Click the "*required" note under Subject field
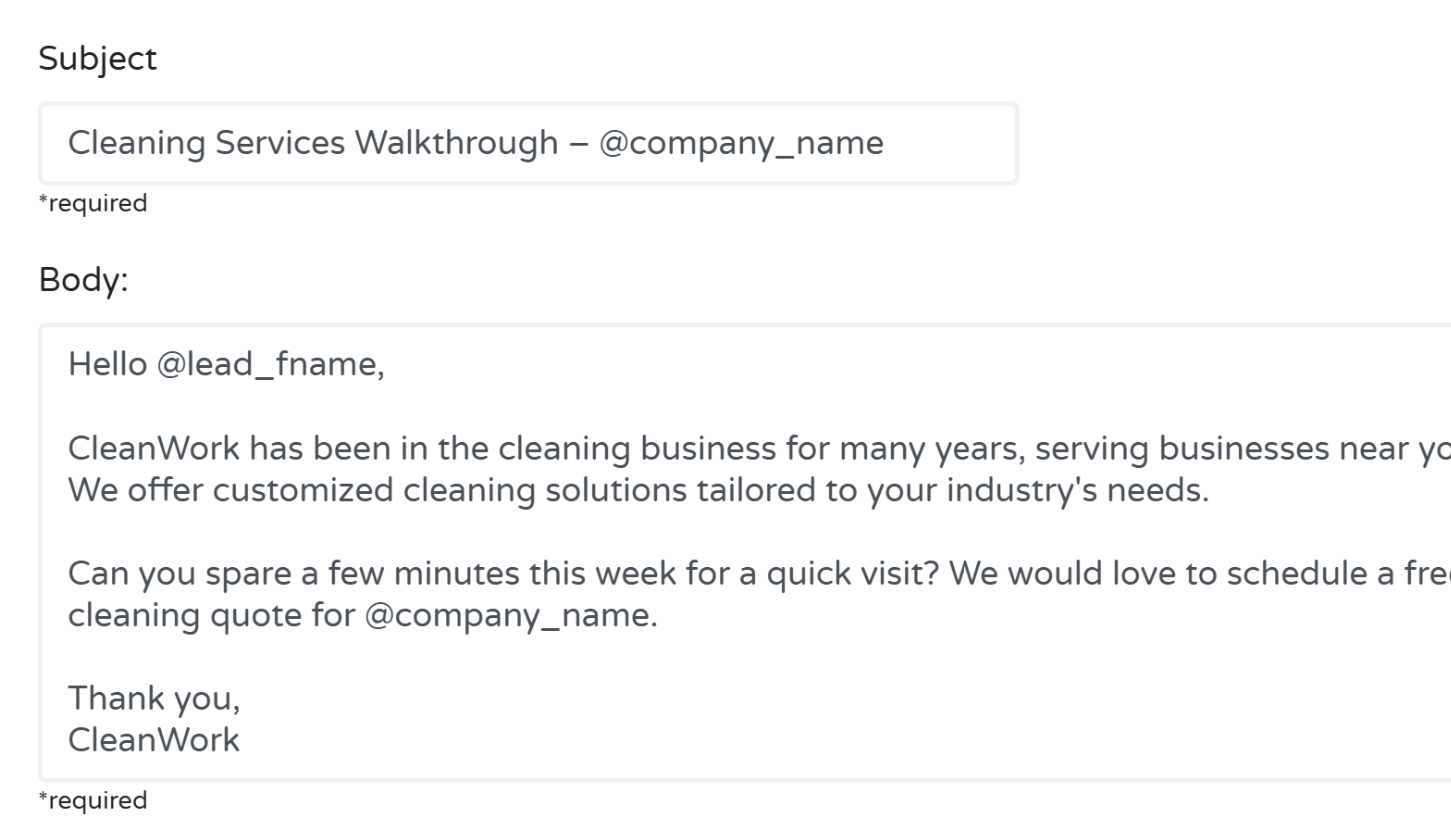 (93, 204)
